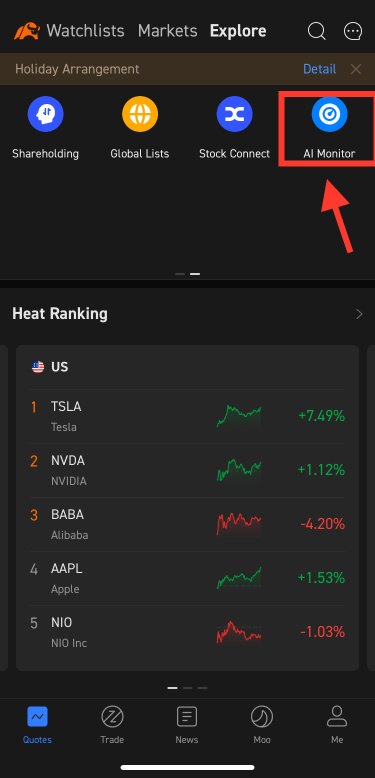375x778 pixels.
Task: Open the Me profile tab
Action: pyautogui.click(x=337, y=724)
